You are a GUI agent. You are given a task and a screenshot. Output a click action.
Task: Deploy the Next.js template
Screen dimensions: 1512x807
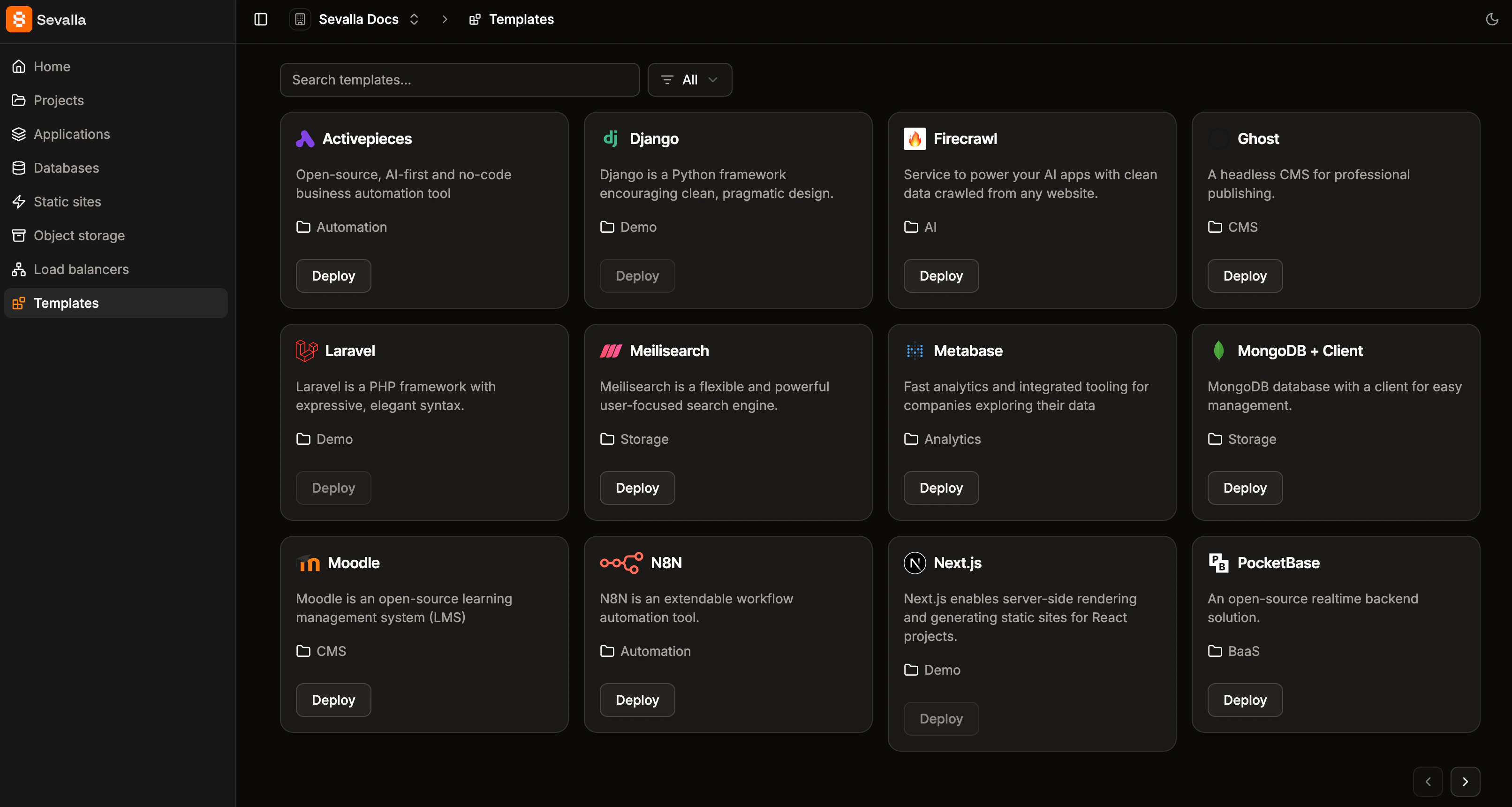[941, 719]
